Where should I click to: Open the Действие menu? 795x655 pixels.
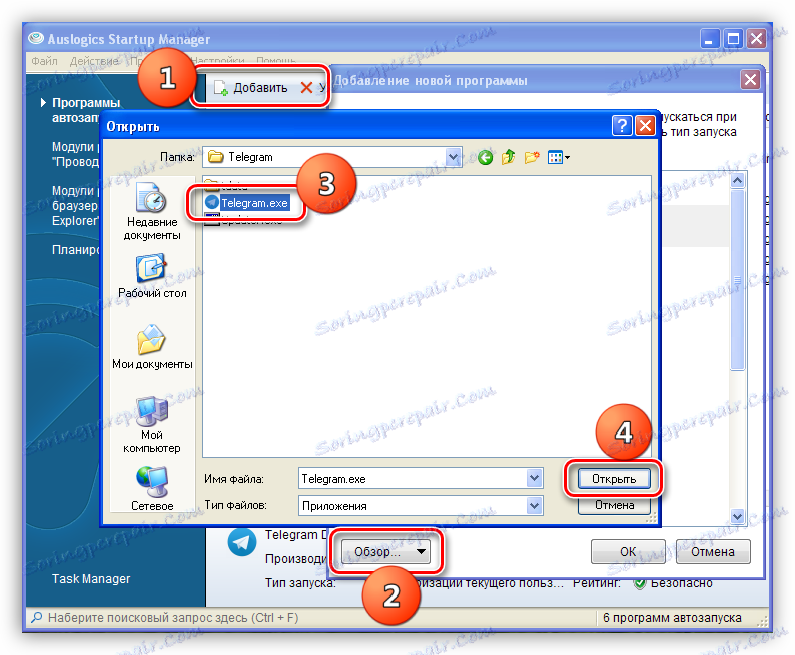tap(94, 61)
